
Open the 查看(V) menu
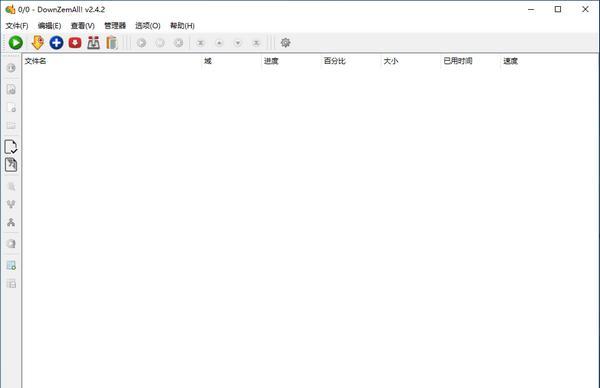coord(83,26)
